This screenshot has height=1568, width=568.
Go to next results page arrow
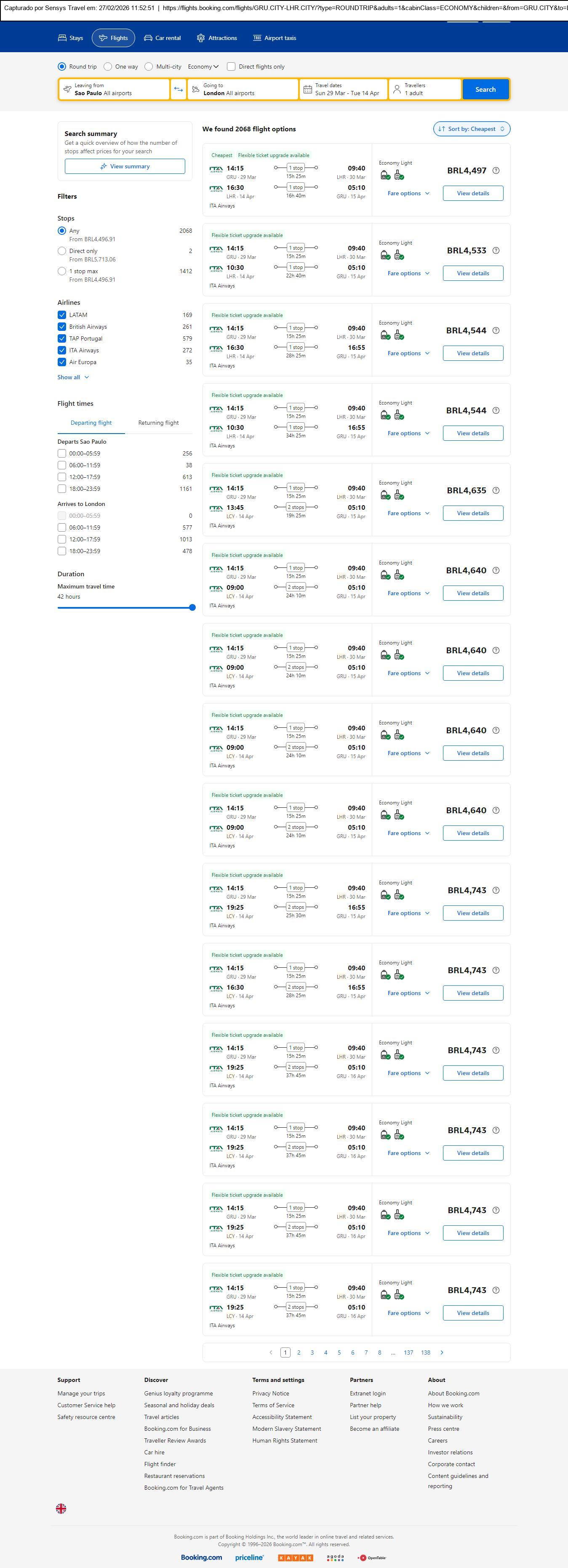441,1352
